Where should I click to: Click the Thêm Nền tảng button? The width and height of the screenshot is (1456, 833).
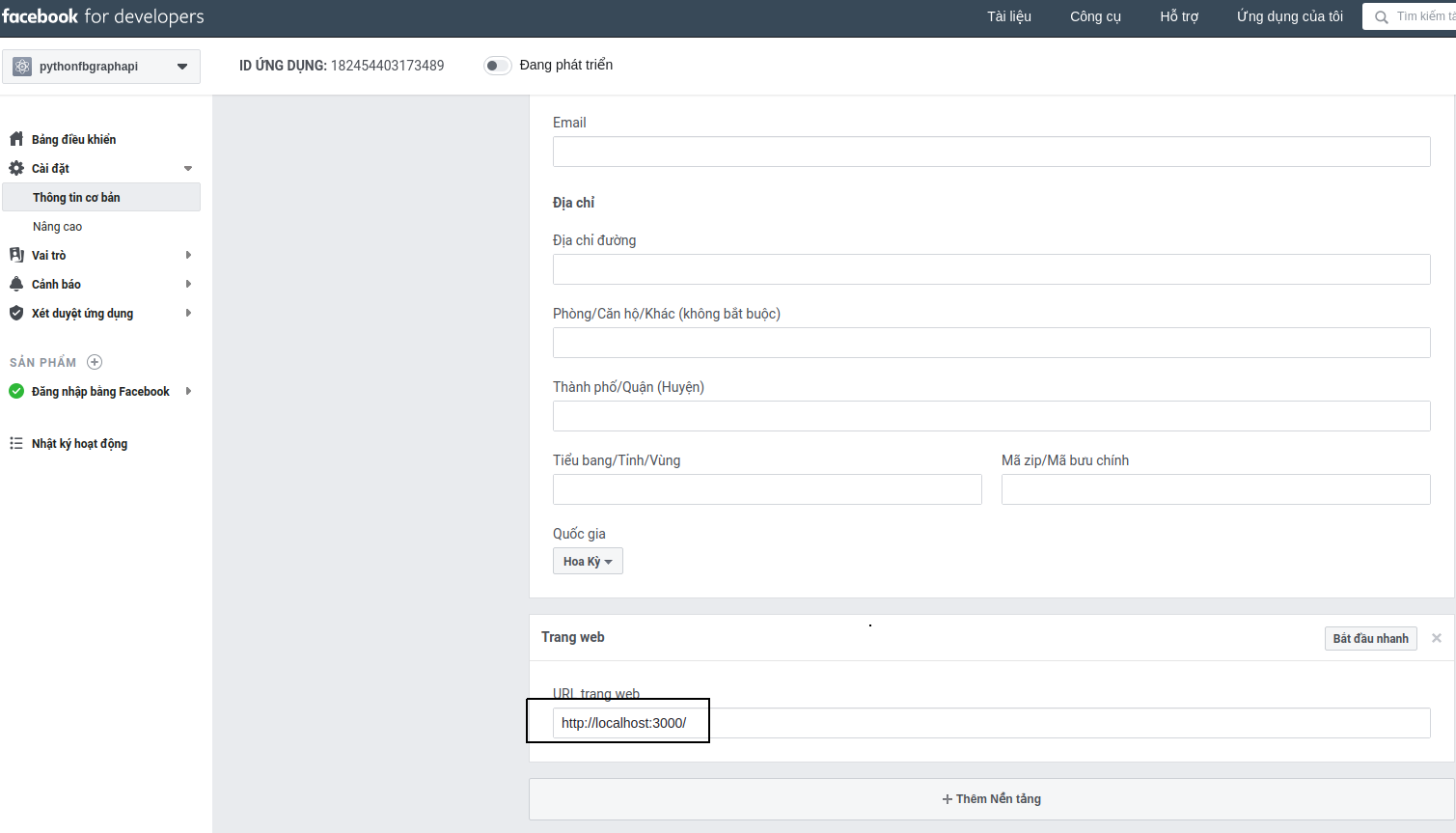click(991, 798)
